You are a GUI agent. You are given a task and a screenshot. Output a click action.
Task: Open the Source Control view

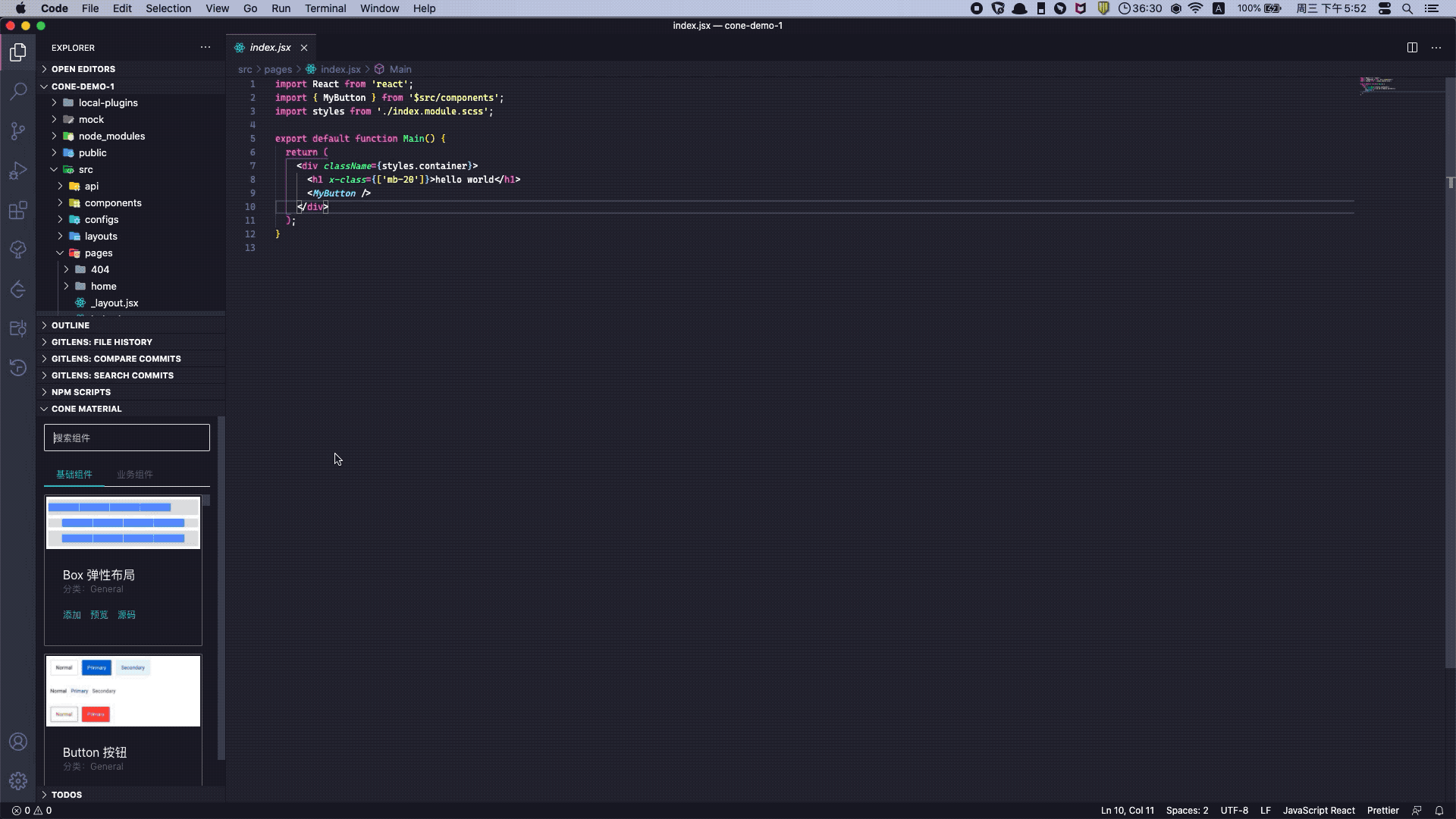pyautogui.click(x=18, y=130)
